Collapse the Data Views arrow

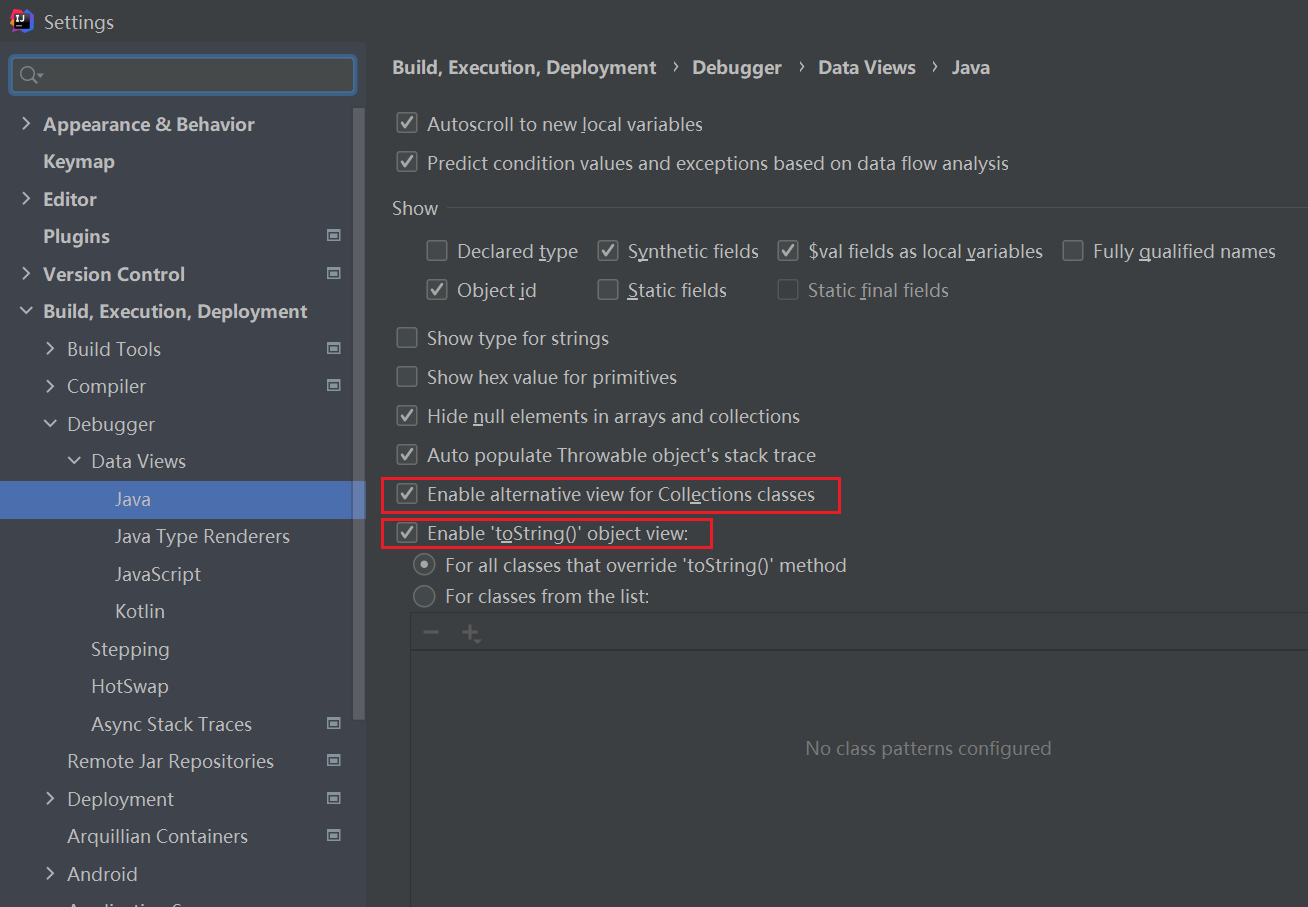pyautogui.click(x=74, y=461)
